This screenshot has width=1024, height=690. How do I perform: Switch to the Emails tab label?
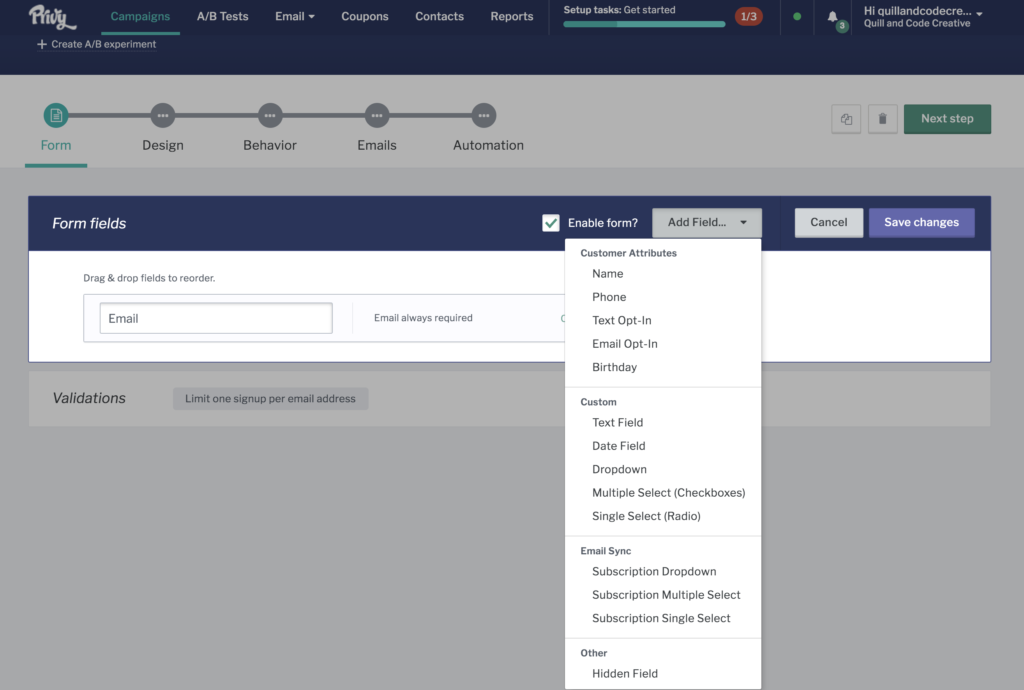(377, 145)
